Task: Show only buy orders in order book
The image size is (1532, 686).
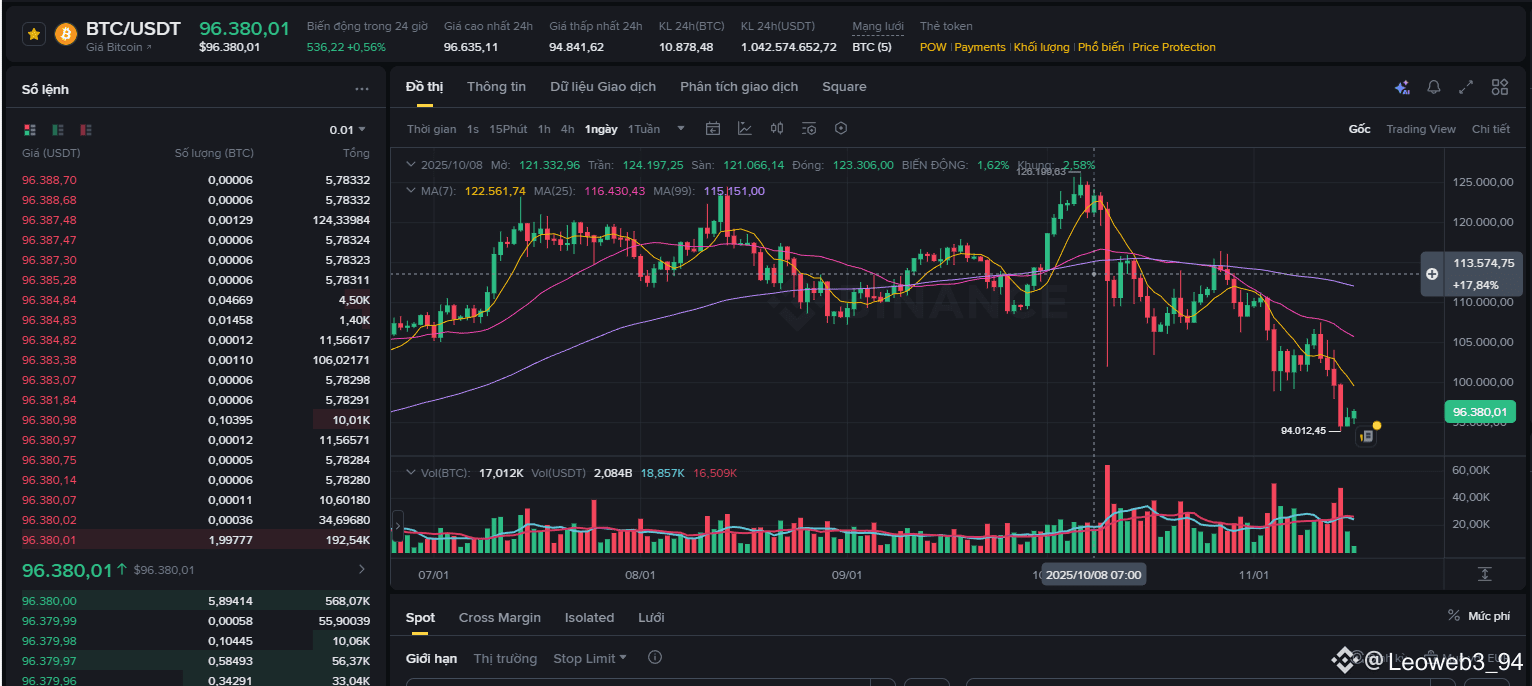Action: [58, 130]
